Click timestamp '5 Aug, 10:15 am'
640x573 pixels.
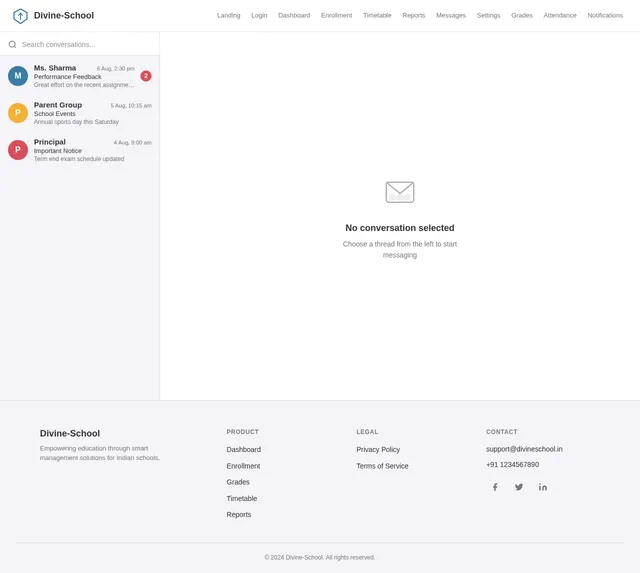[131, 105]
